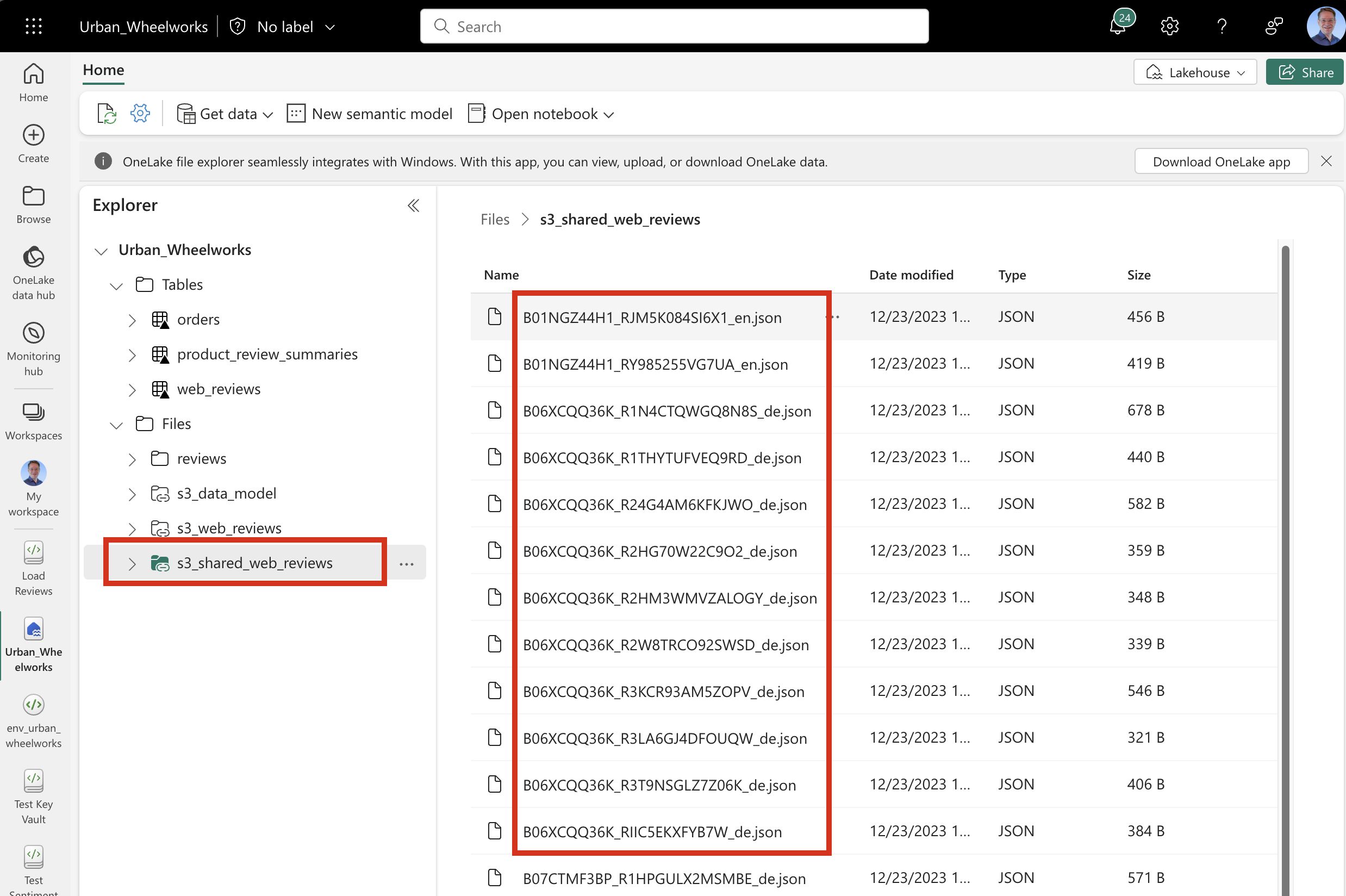Click the Create icon in left sidebar

point(34,144)
